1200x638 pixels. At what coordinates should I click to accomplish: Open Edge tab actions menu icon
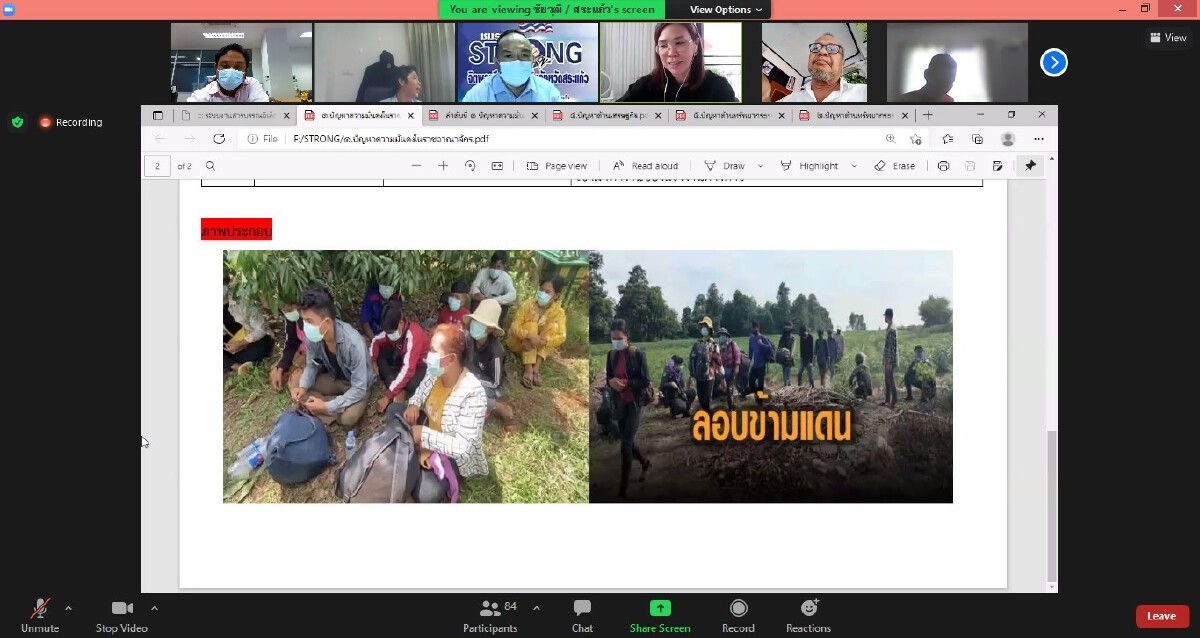pos(158,115)
